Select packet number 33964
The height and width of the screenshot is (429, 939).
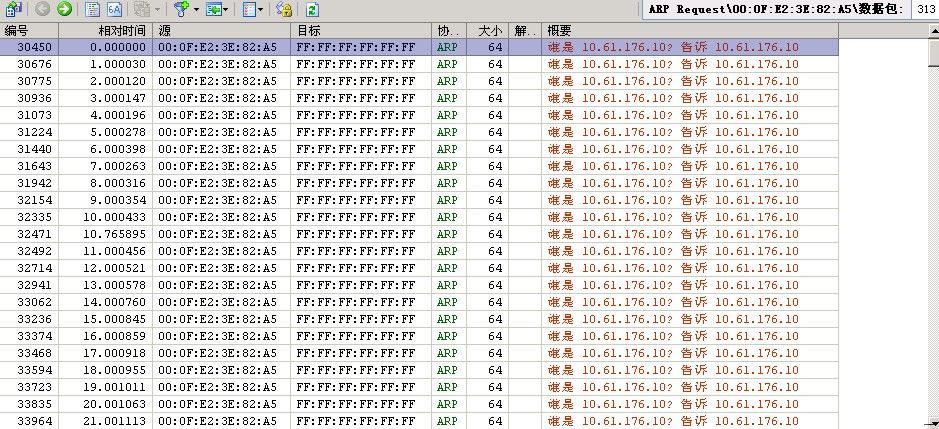click(35, 421)
